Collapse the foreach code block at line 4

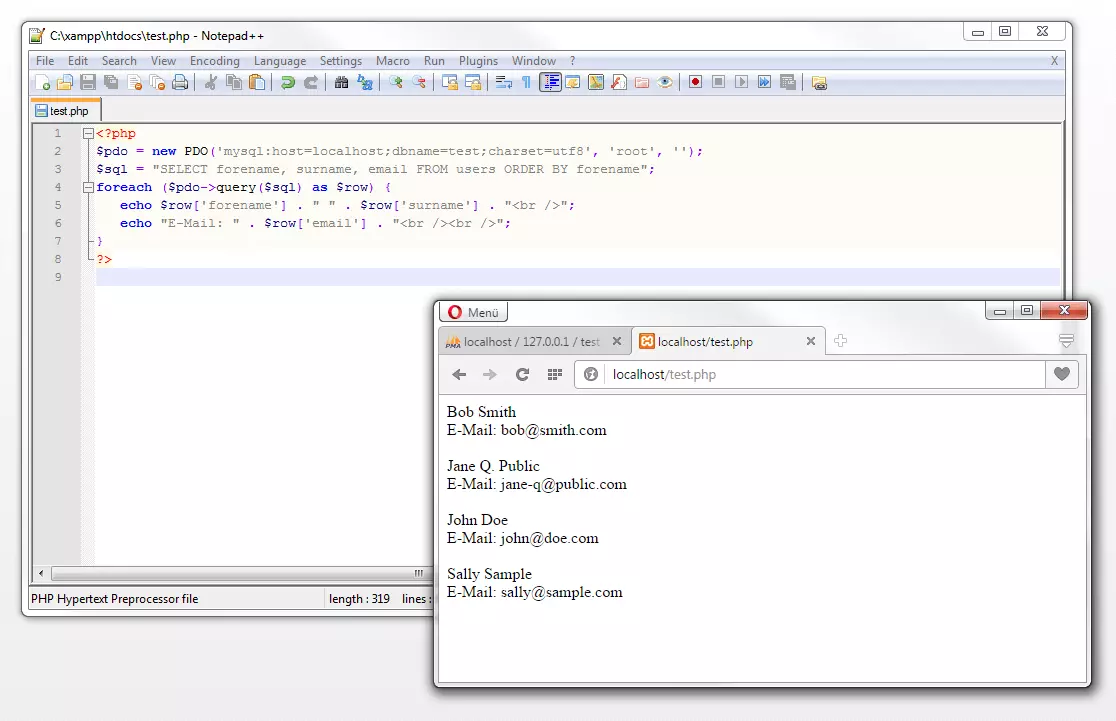(88, 187)
